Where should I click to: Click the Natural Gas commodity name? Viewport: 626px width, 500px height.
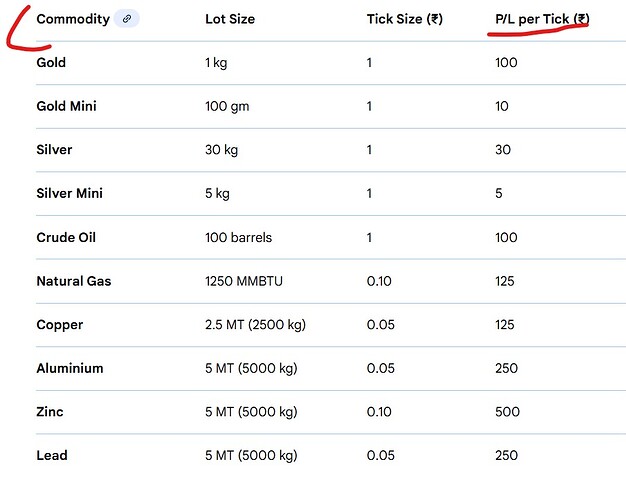coord(74,281)
